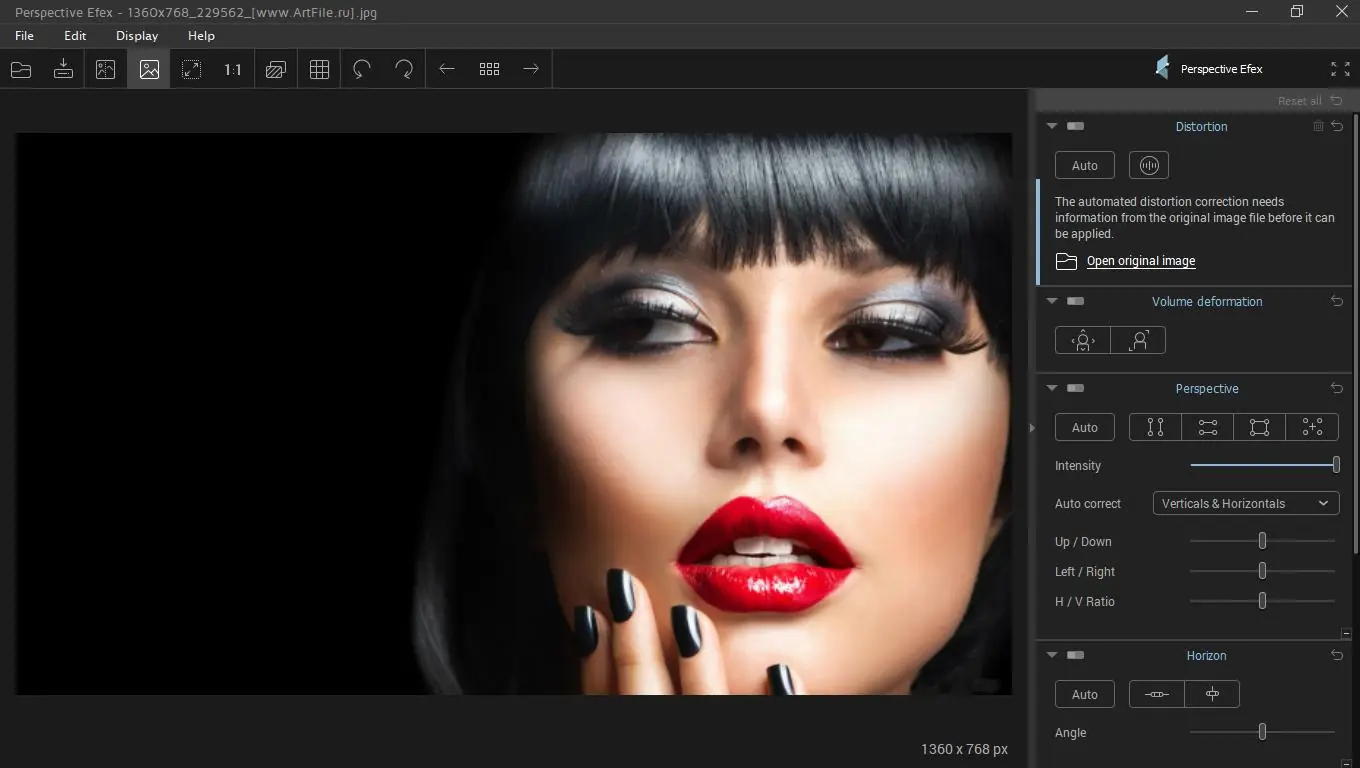Click the 8-point perspective tool icon

pos(1312,427)
